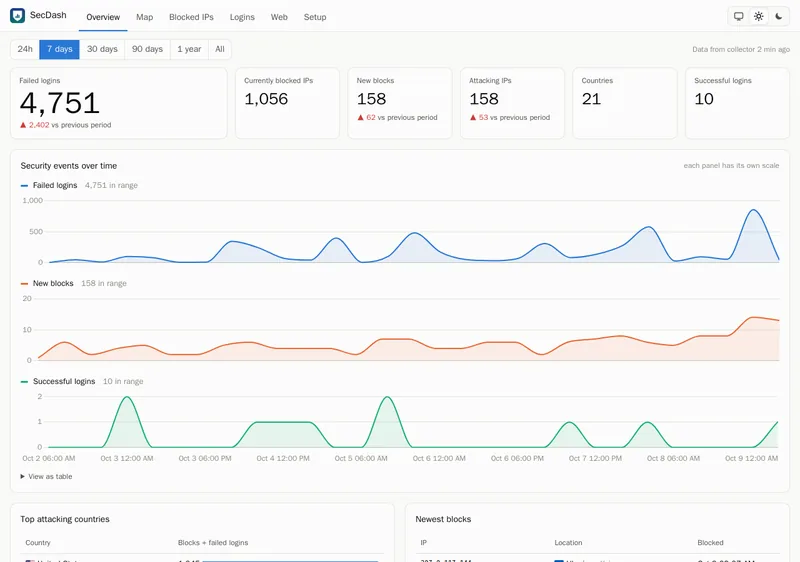Go to the Blocked IPs tab
This screenshot has height=562, width=800.
[191, 17]
